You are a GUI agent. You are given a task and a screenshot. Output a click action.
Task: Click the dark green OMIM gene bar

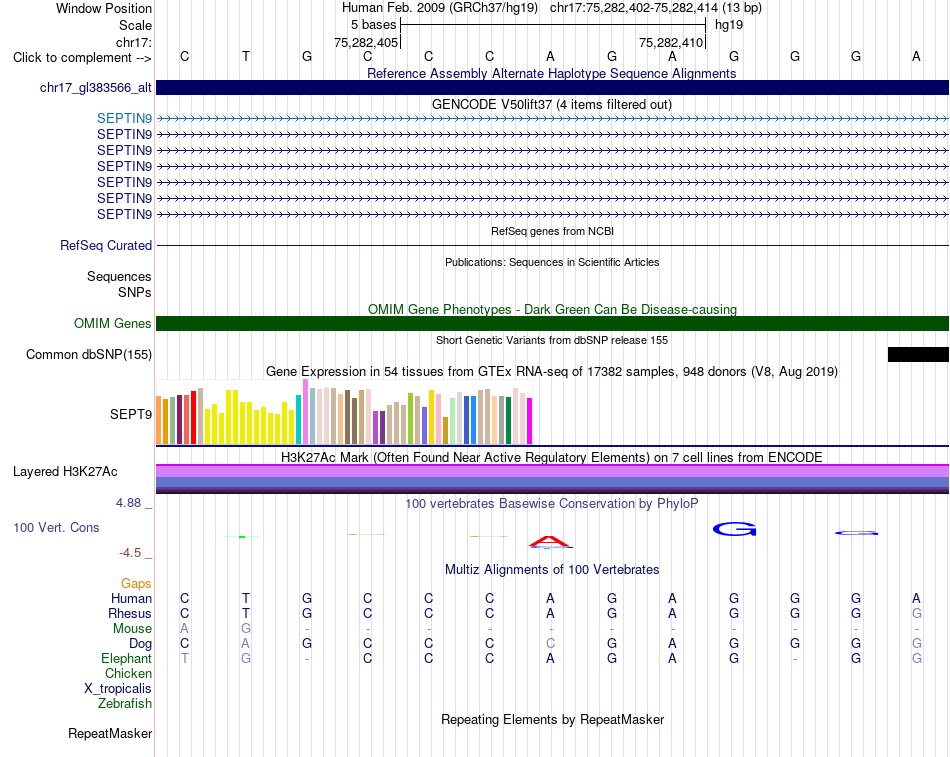[552, 323]
